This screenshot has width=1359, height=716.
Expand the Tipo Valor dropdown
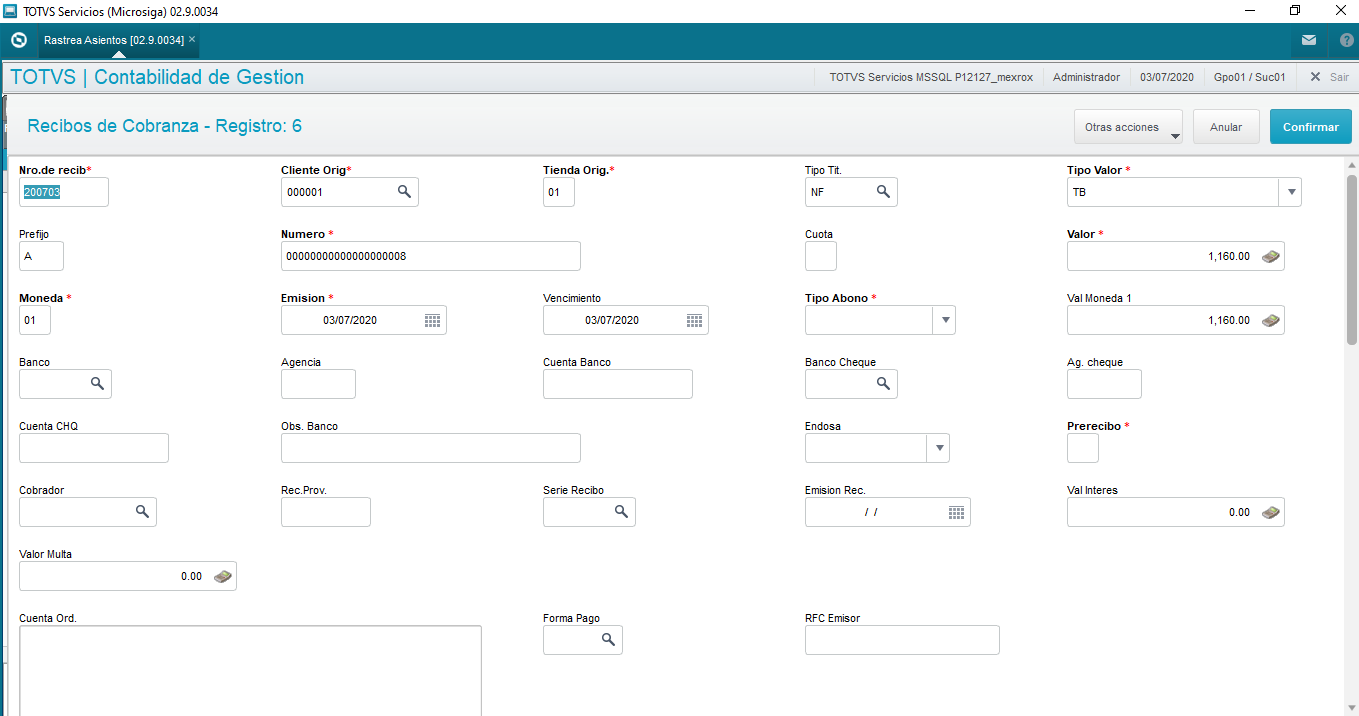[x=1290, y=192]
